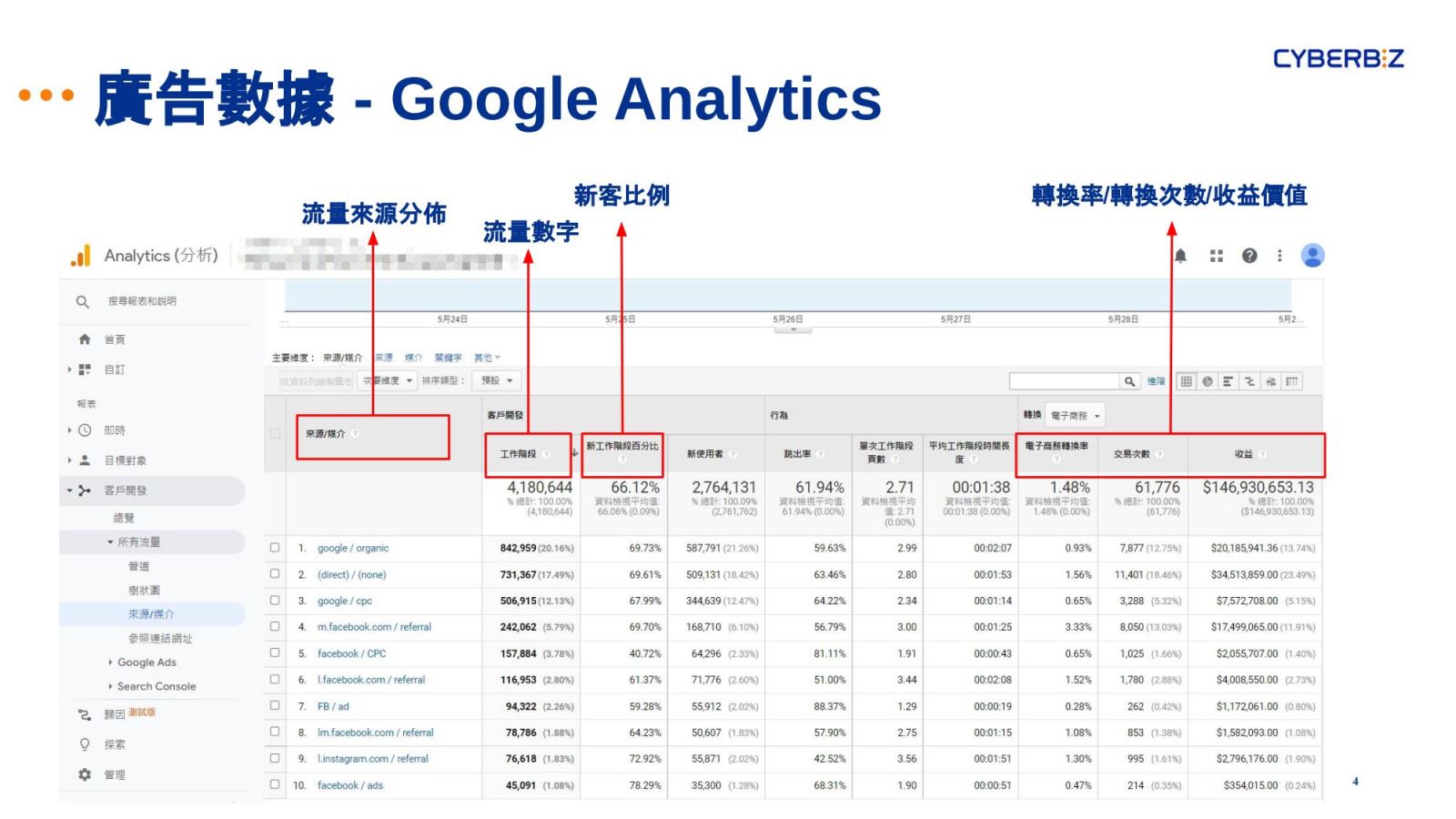This screenshot has width=1456, height=819.
Task: Open the google / organic source link
Action: (x=353, y=549)
